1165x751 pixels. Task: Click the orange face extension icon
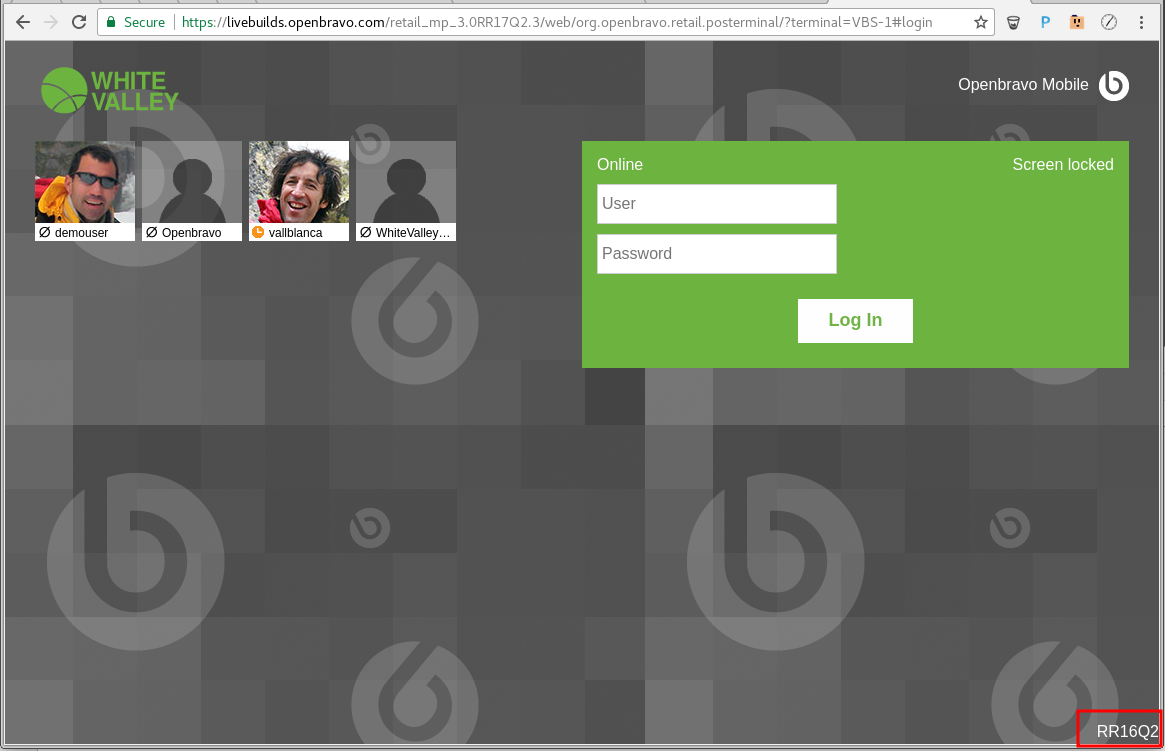click(1077, 22)
